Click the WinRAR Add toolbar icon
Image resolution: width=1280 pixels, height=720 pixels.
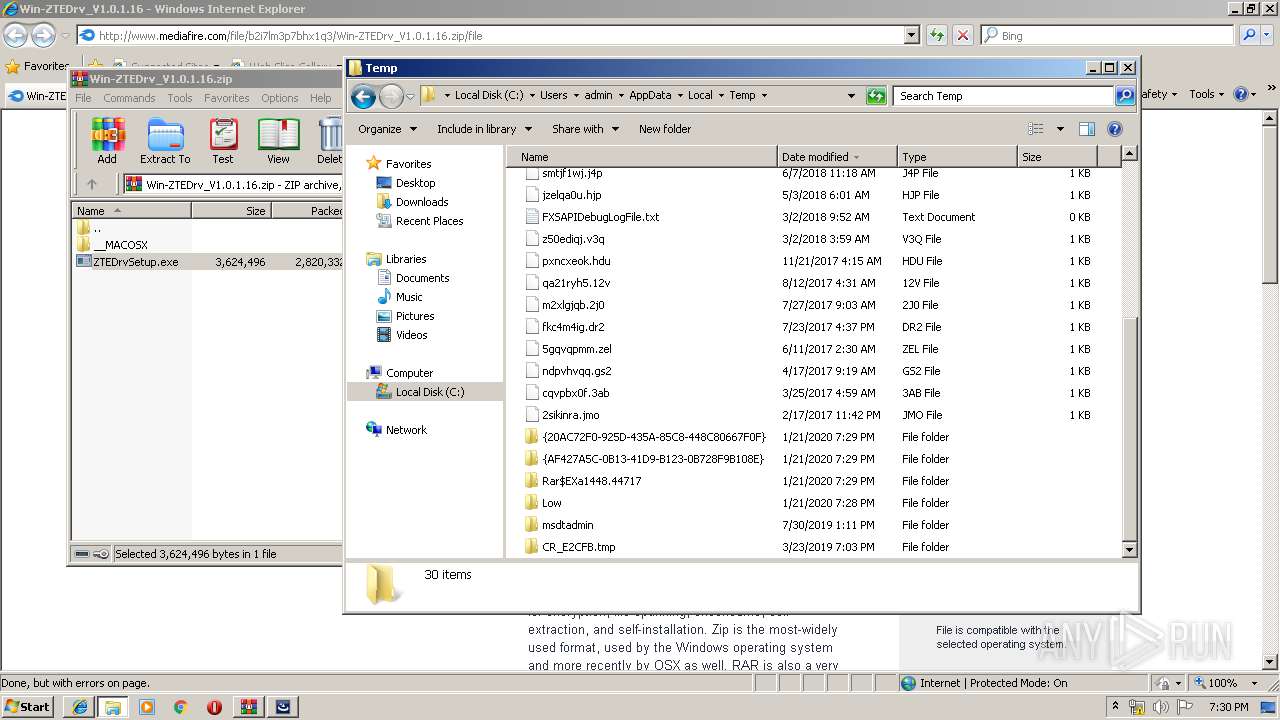tap(107, 140)
